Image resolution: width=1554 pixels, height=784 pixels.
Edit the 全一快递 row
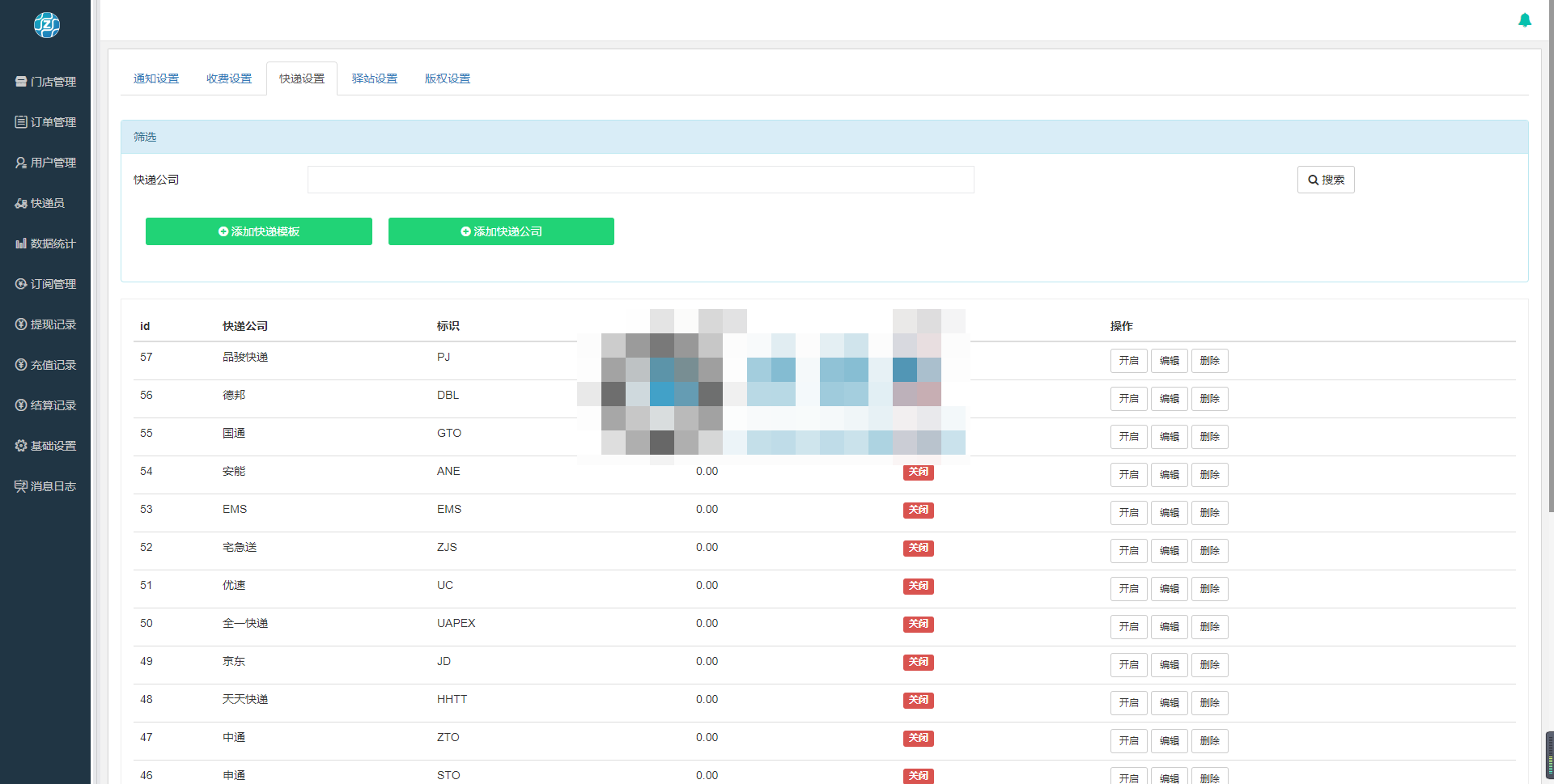1169,627
